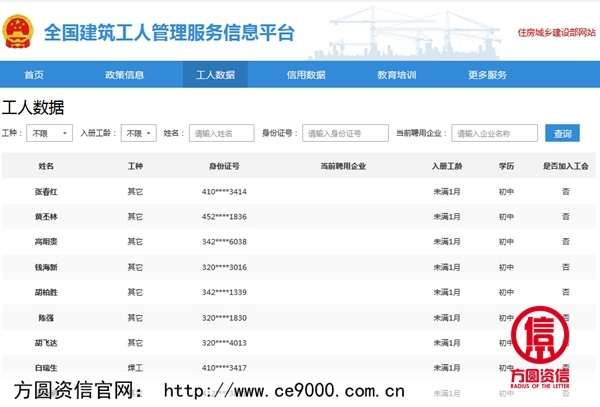Click 未满1月 in 黄丕林 row
This screenshot has height=407, width=600.
pos(447,217)
